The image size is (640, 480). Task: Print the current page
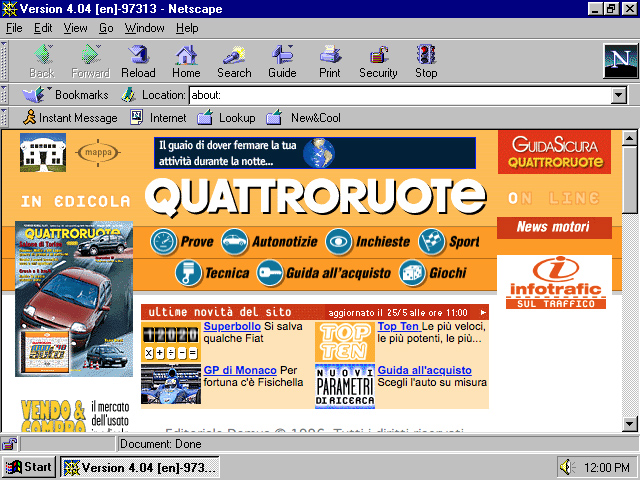330,61
